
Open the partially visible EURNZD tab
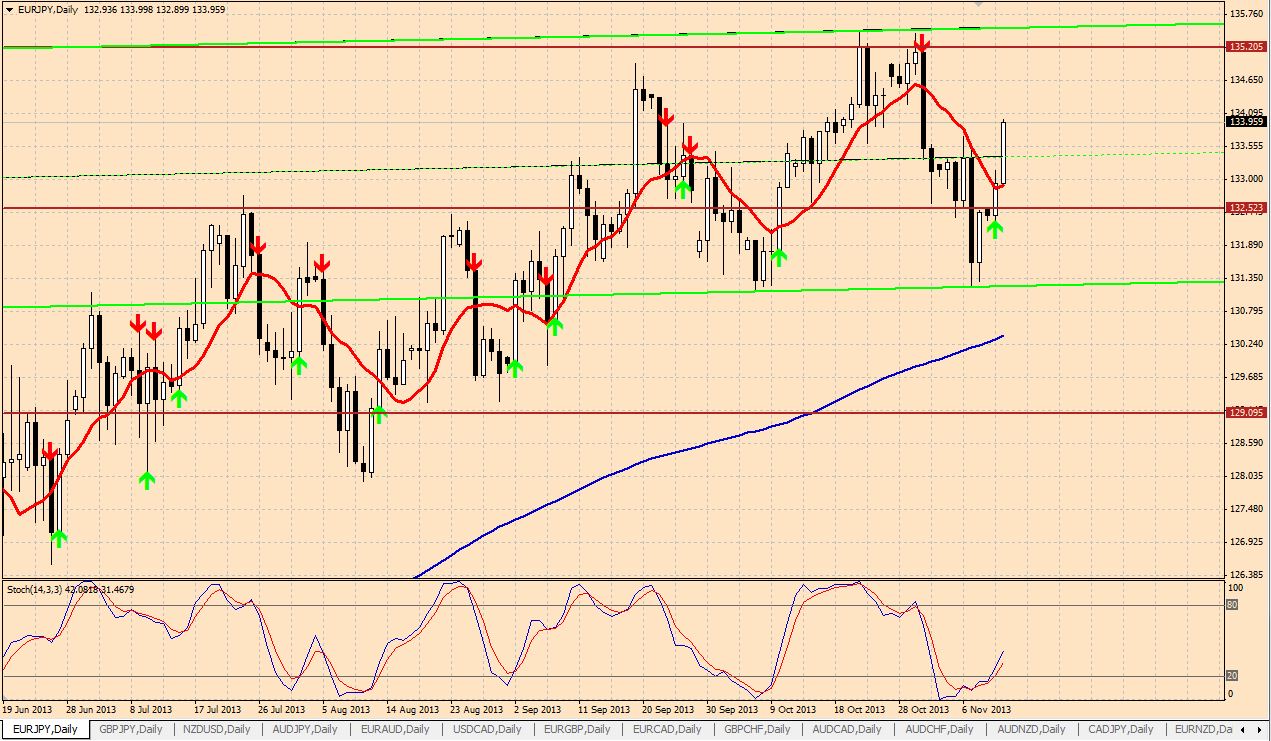click(x=1202, y=729)
